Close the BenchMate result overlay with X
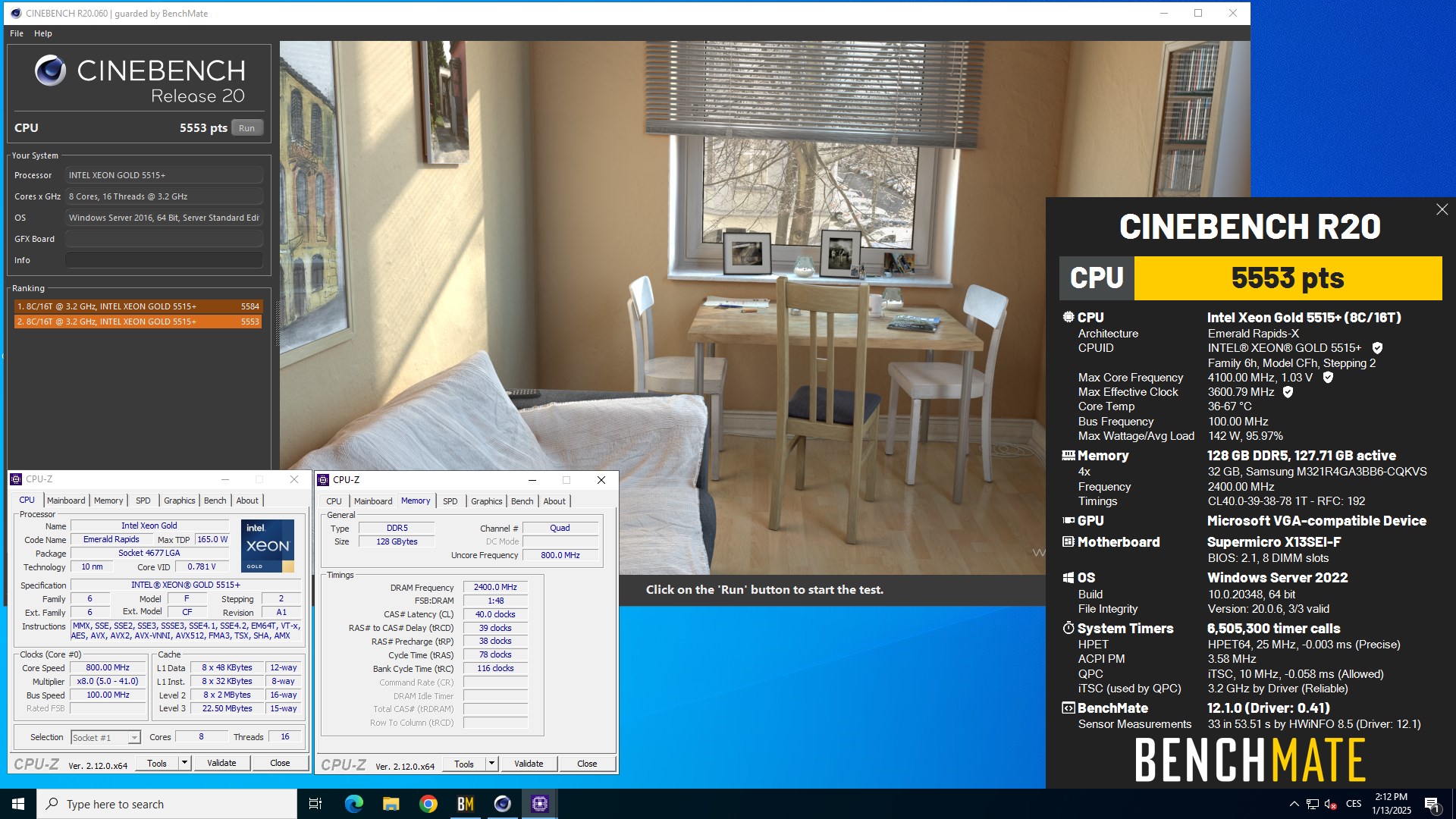Screen dimensions: 1456x819 tap(1442, 209)
